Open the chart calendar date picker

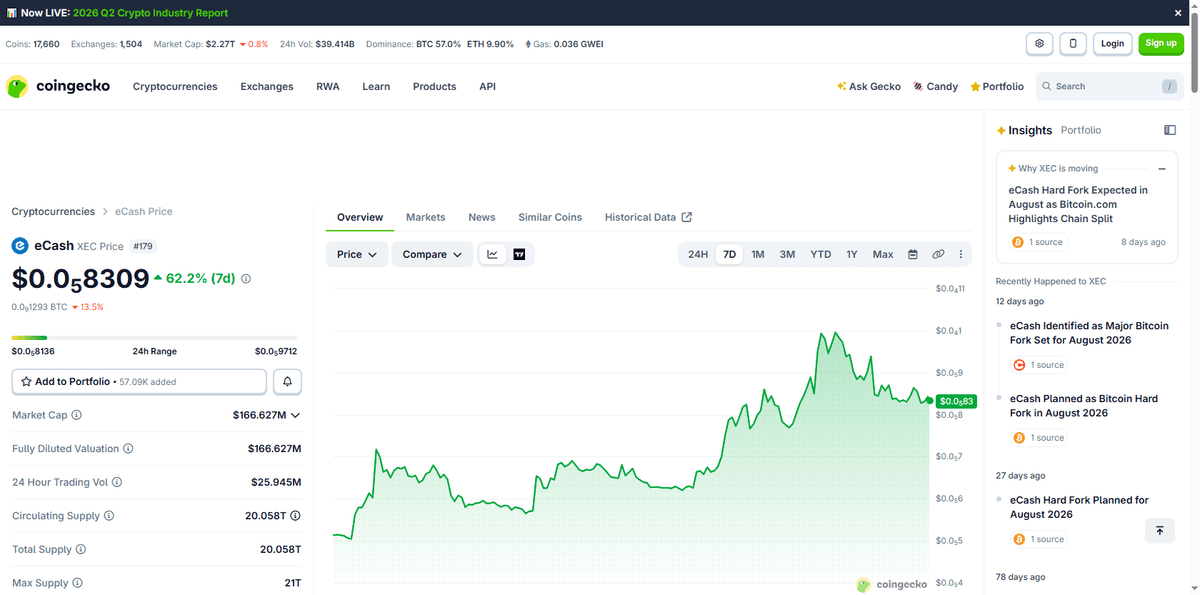(913, 255)
